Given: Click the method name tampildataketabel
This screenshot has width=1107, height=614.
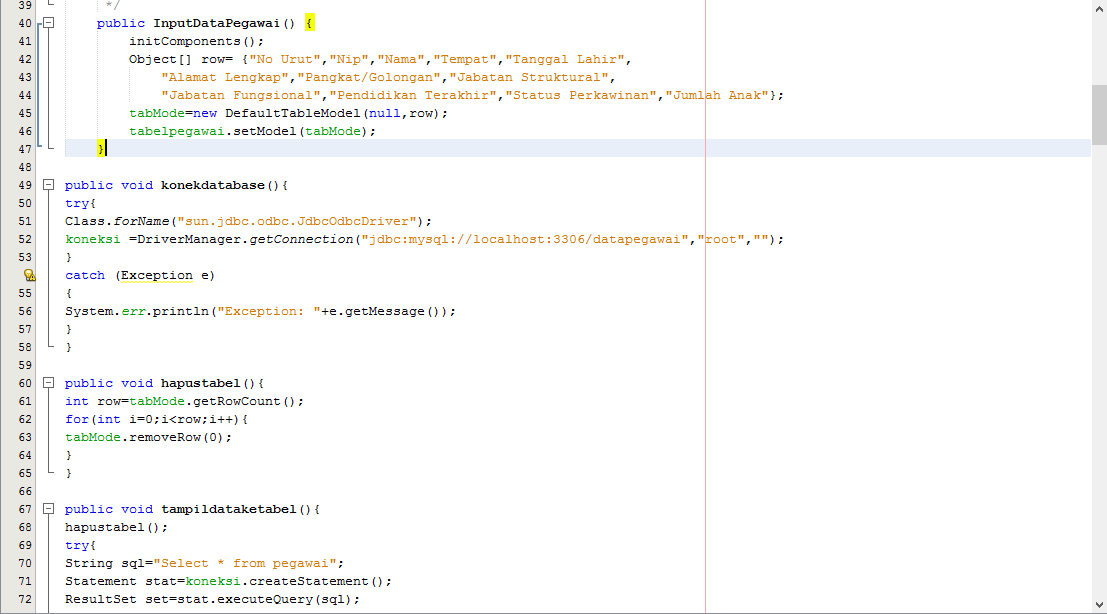Looking at the screenshot, I should (225, 509).
